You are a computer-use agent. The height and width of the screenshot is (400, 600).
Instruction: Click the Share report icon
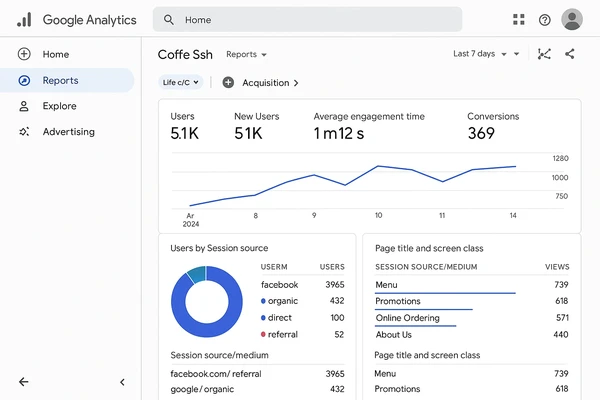pyautogui.click(x=570, y=54)
